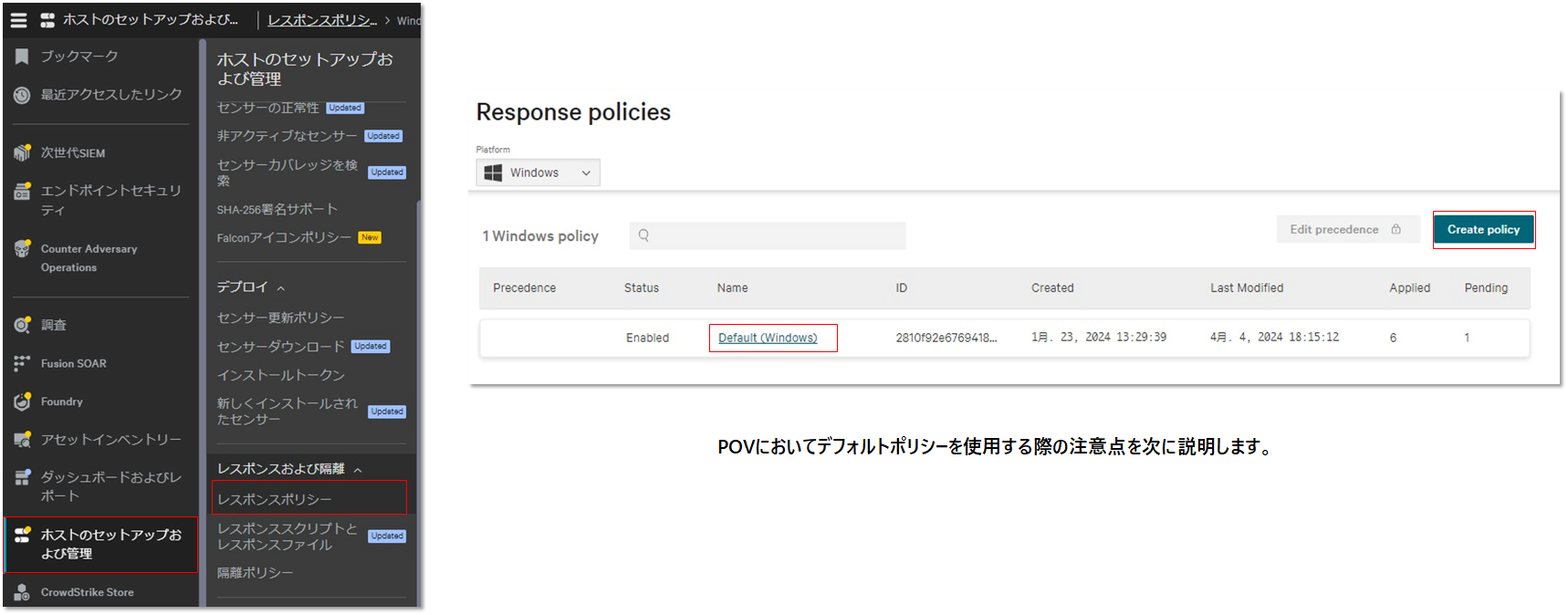Open 非アクティブなセンサー page

tap(287, 136)
